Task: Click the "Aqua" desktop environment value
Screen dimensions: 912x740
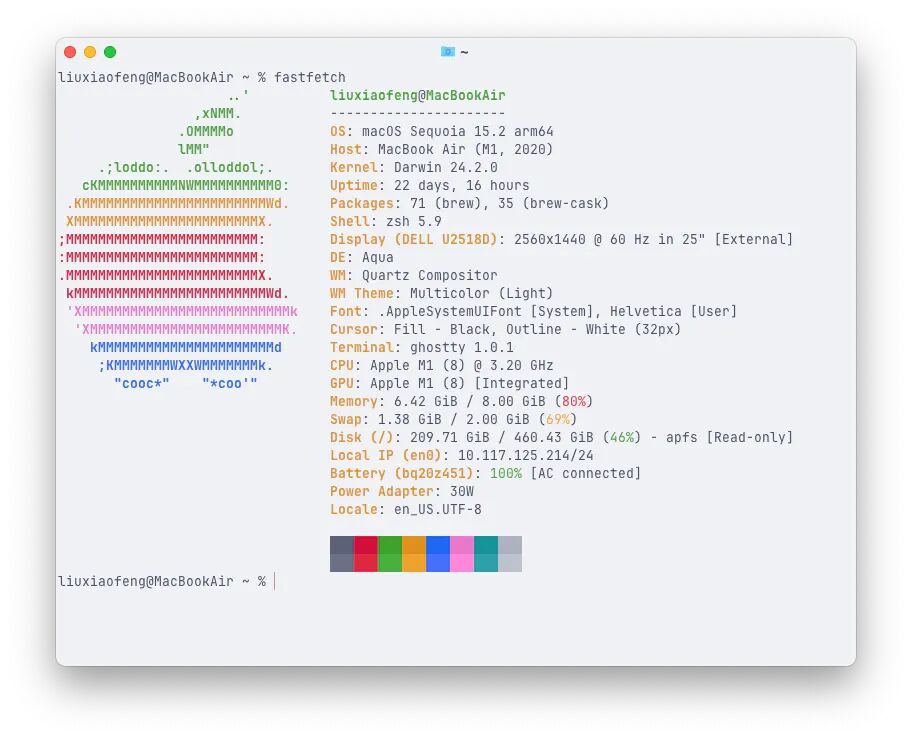Action: pos(377,258)
